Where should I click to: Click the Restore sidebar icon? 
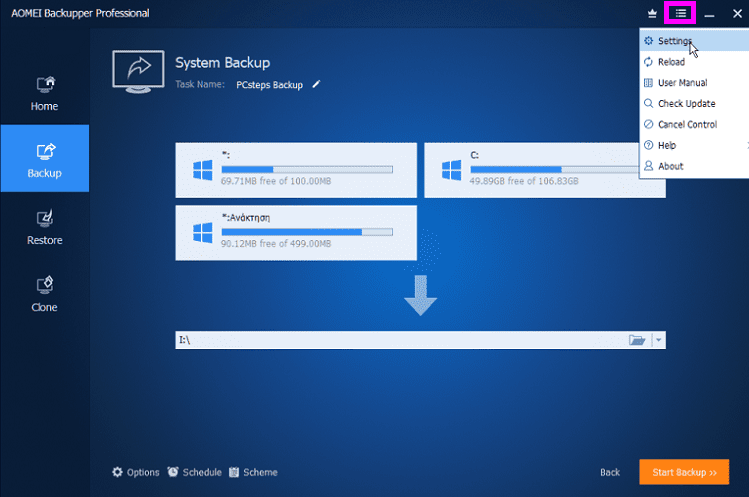(45, 218)
